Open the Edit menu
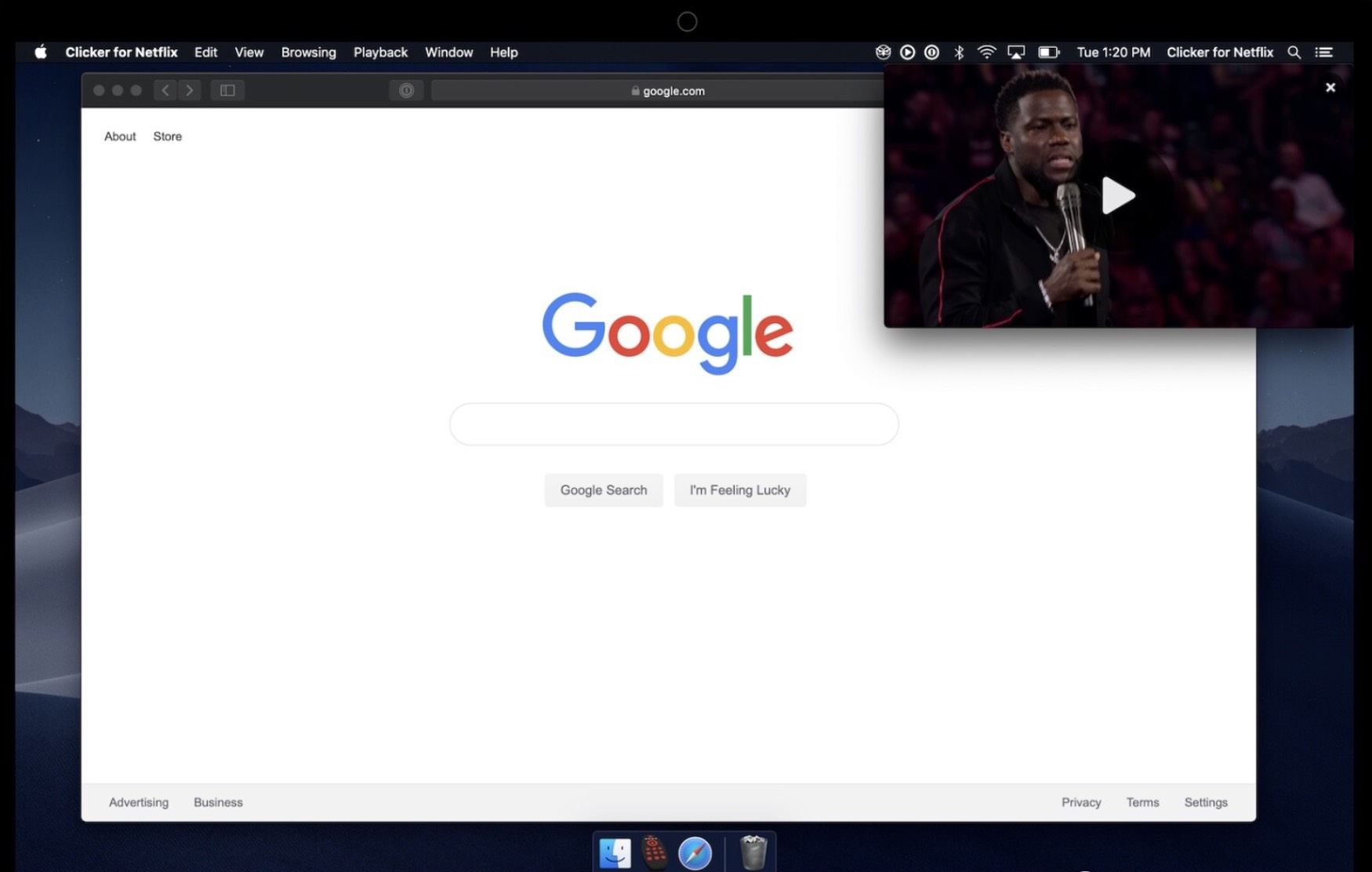 coord(205,52)
